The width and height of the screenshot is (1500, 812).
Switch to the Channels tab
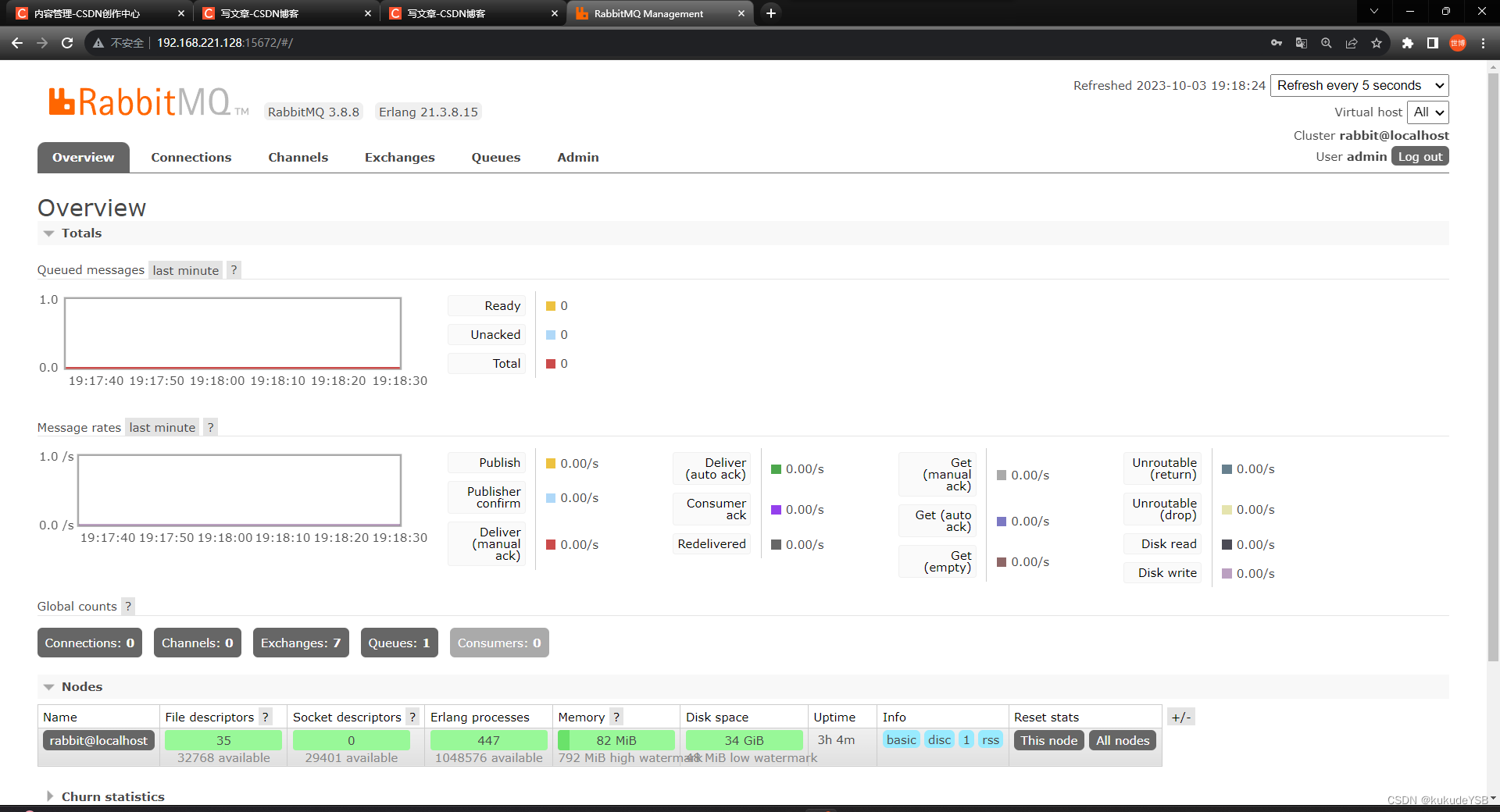click(x=298, y=157)
